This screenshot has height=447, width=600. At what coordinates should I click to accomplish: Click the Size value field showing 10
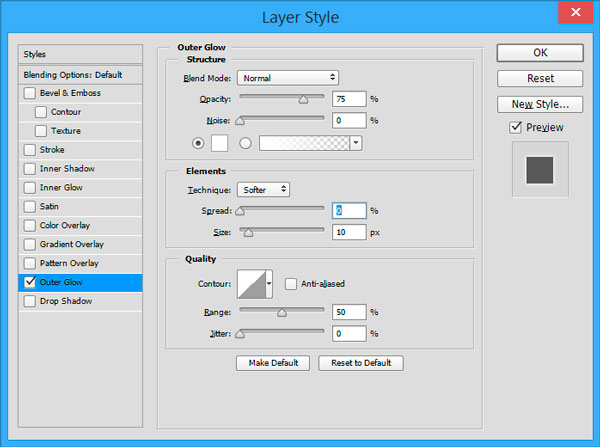(349, 232)
